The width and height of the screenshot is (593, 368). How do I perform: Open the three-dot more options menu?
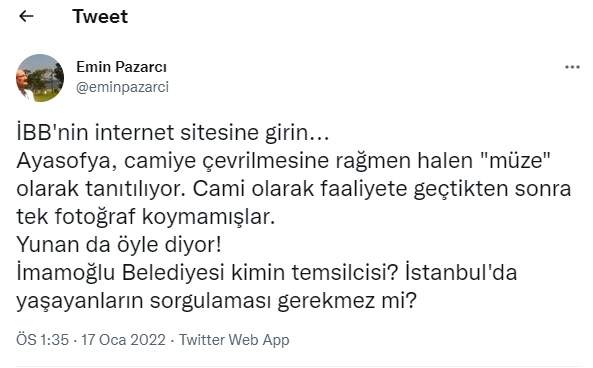click(x=572, y=67)
